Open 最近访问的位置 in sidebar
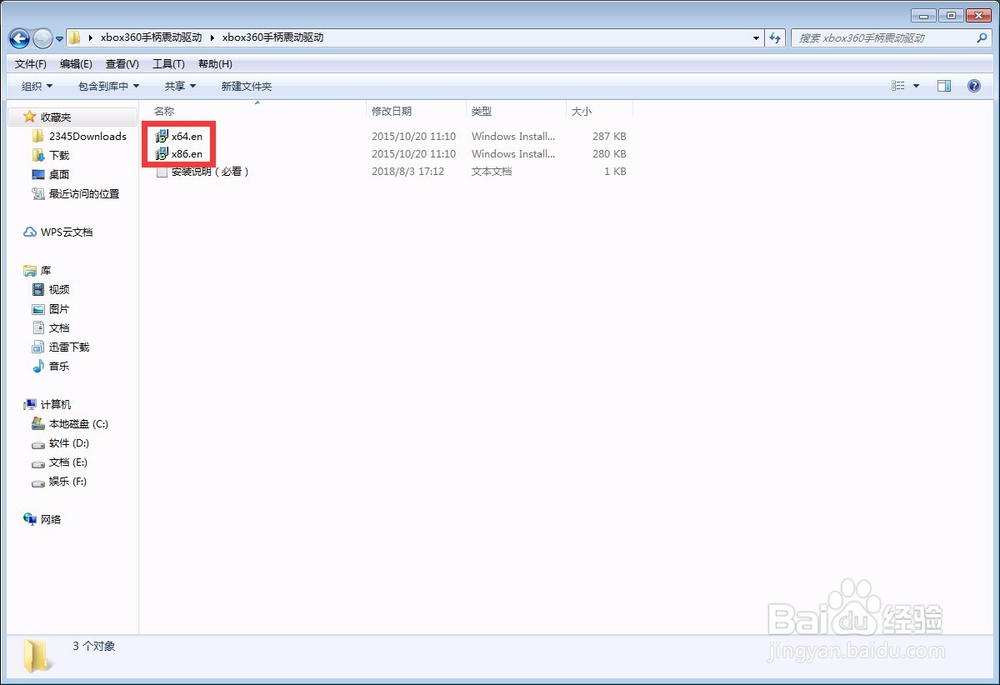Viewport: 1000px width, 685px height. point(84,194)
